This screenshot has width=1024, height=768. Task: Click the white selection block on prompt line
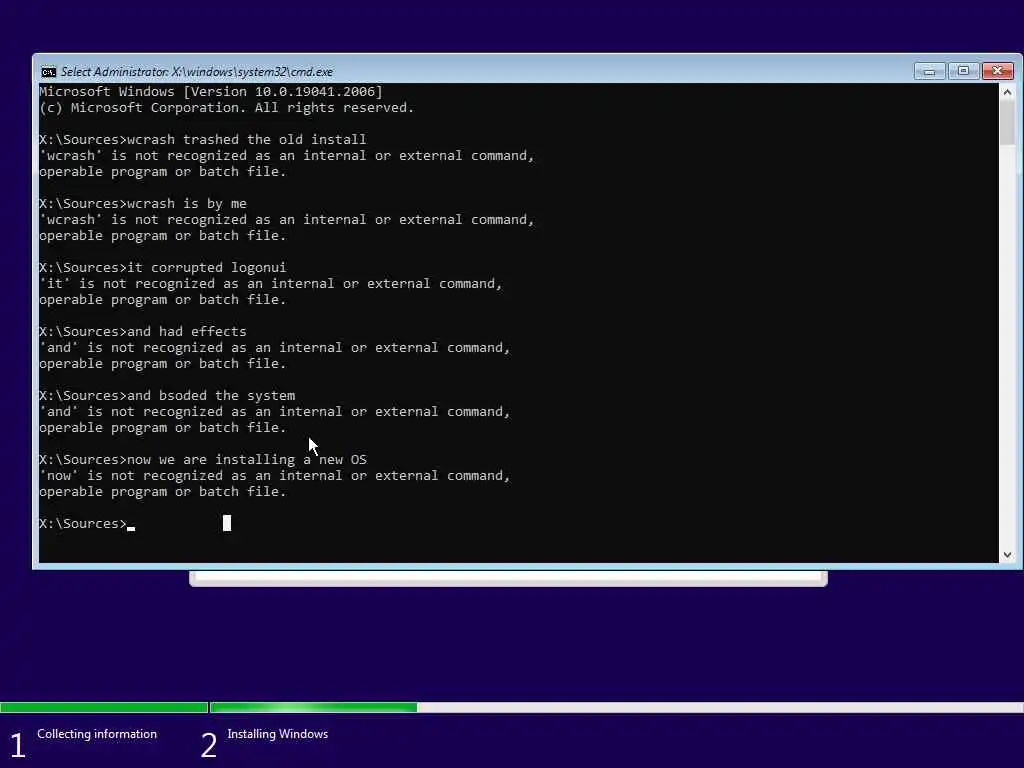tap(227, 523)
